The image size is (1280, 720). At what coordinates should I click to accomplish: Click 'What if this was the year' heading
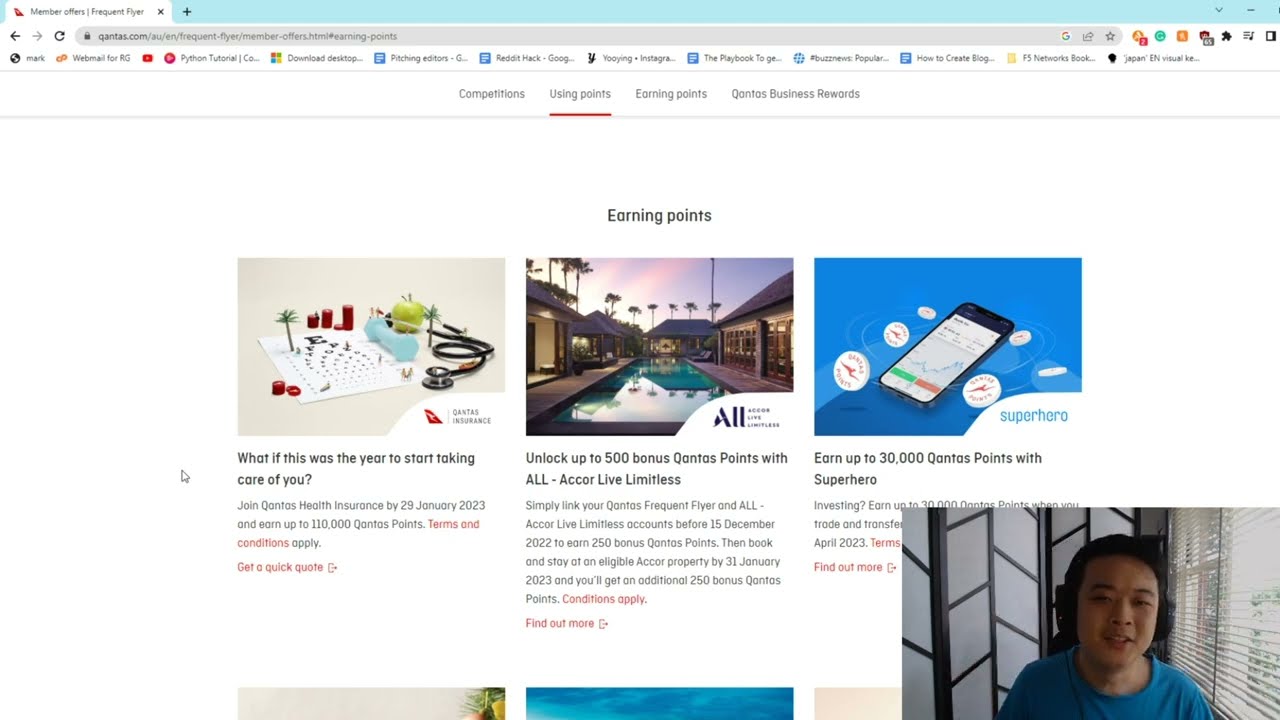tap(356, 469)
